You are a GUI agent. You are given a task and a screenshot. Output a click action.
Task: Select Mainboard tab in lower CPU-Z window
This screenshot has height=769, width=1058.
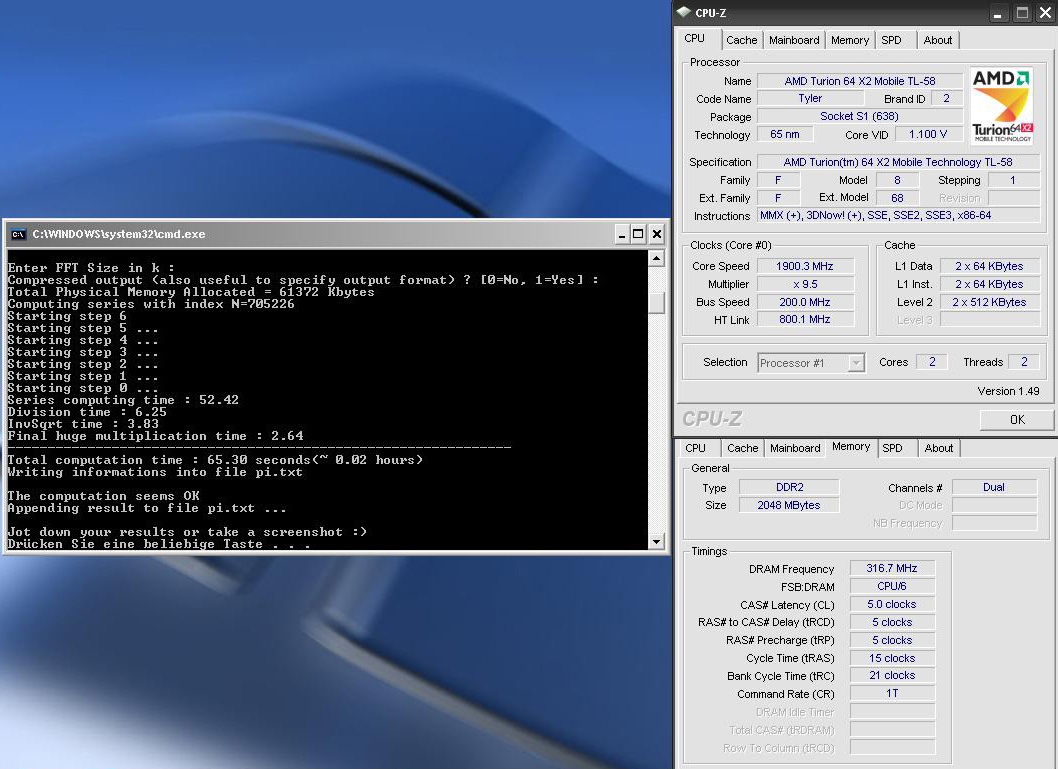point(795,448)
